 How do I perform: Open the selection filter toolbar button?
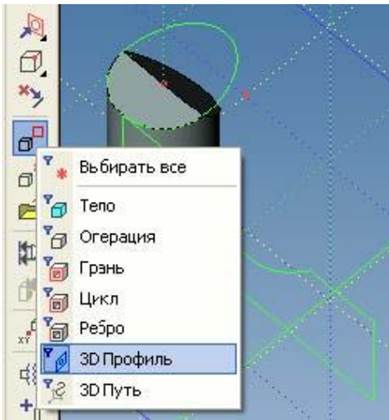point(30,138)
